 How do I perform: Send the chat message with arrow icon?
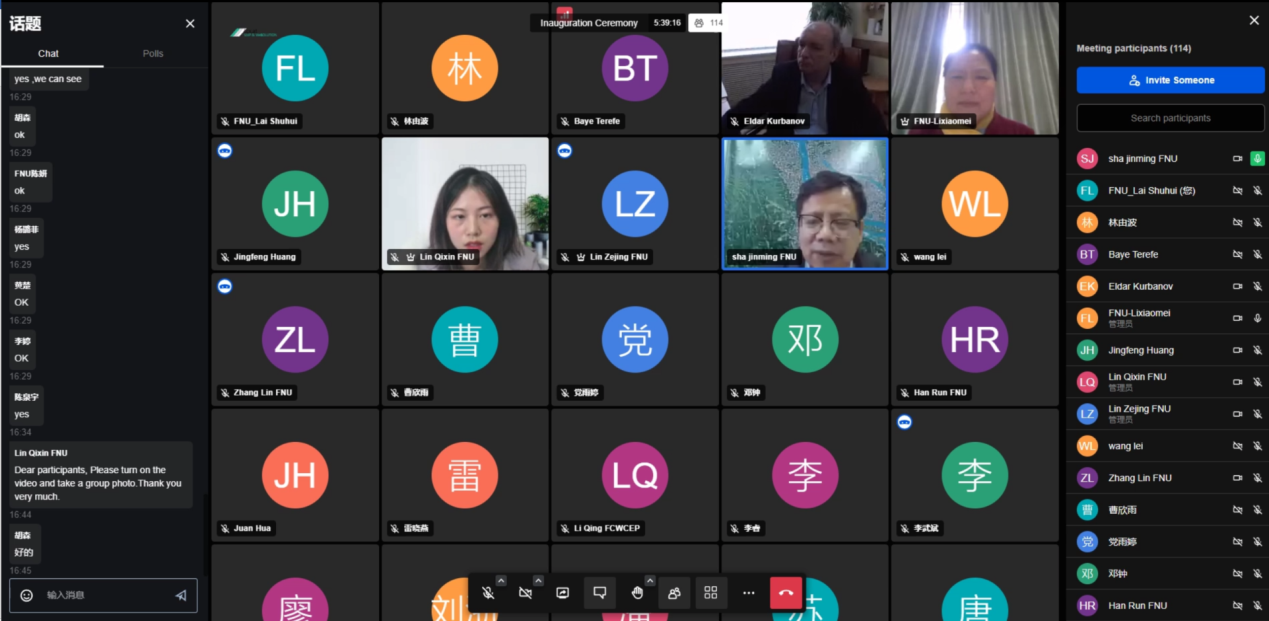coord(181,595)
